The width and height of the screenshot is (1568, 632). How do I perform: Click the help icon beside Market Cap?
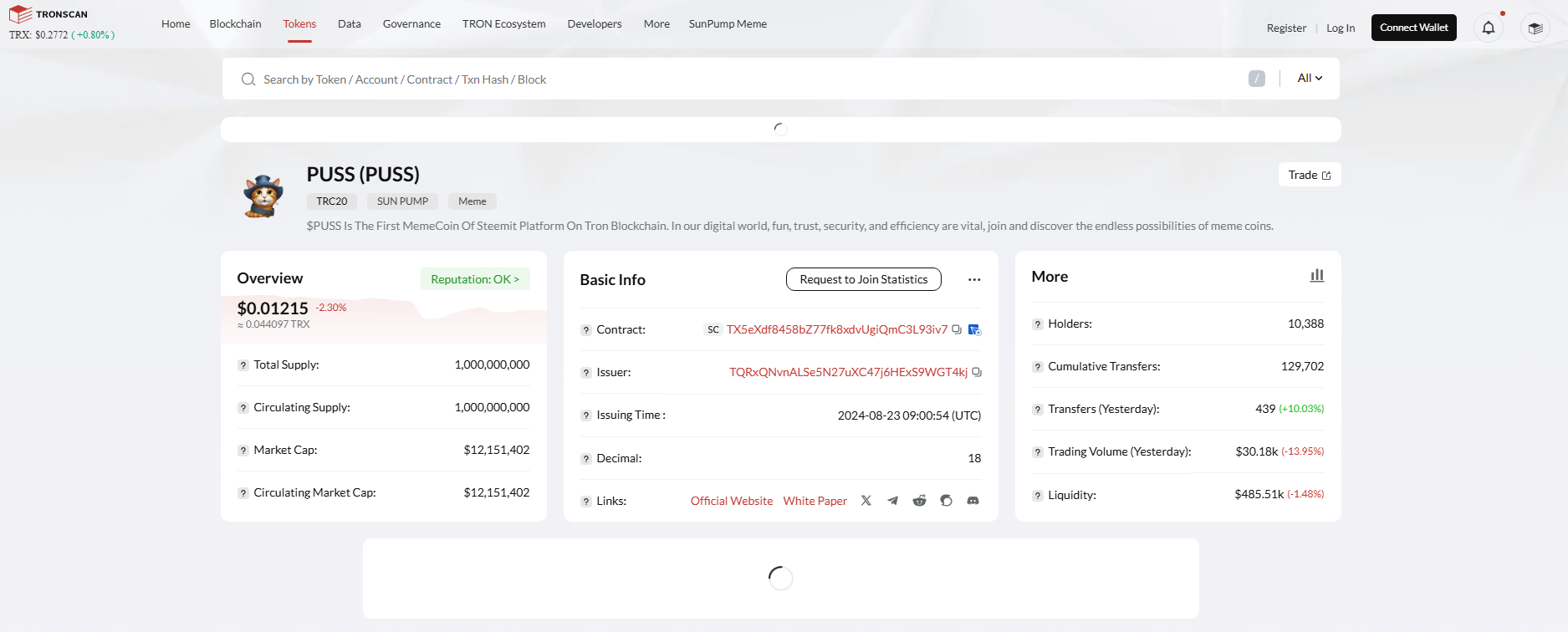pyautogui.click(x=243, y=451)
